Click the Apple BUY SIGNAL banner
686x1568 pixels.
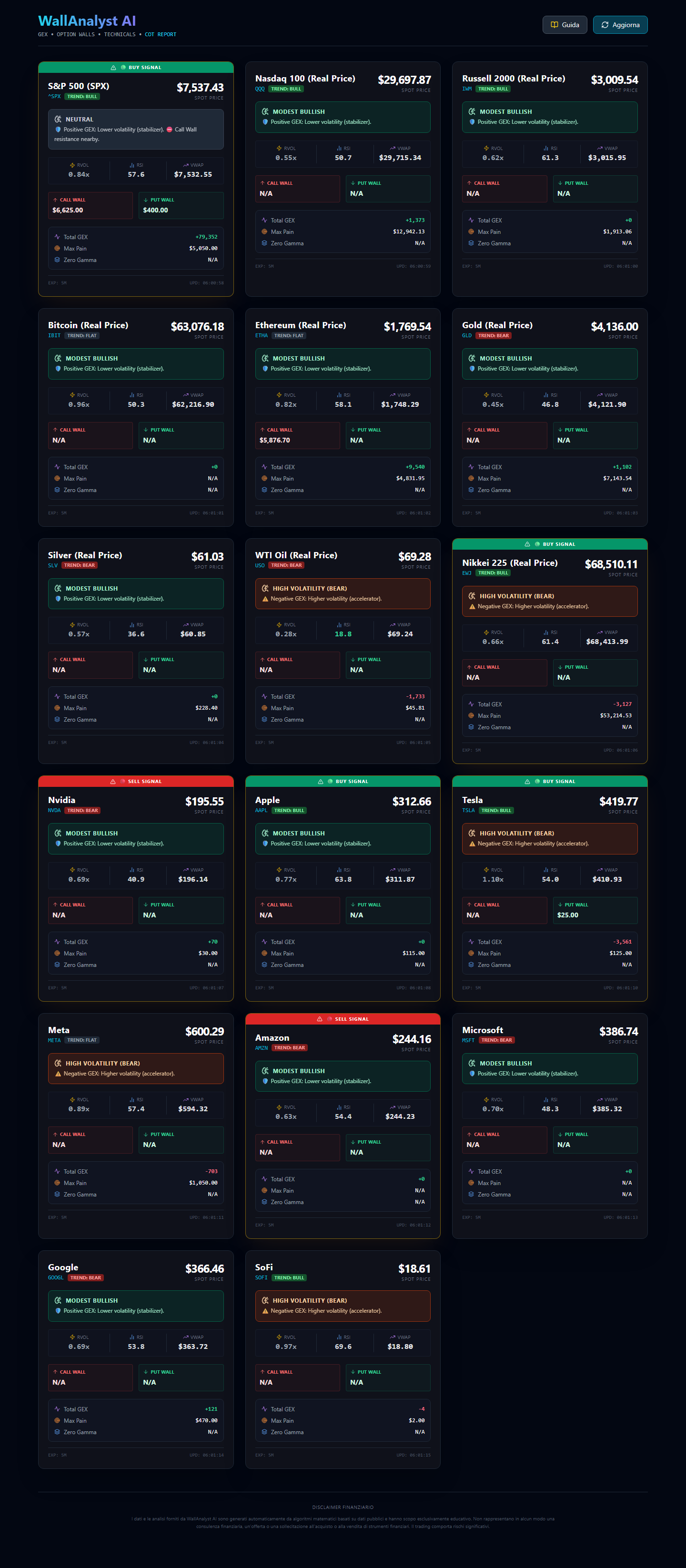(x=343, y=782)
